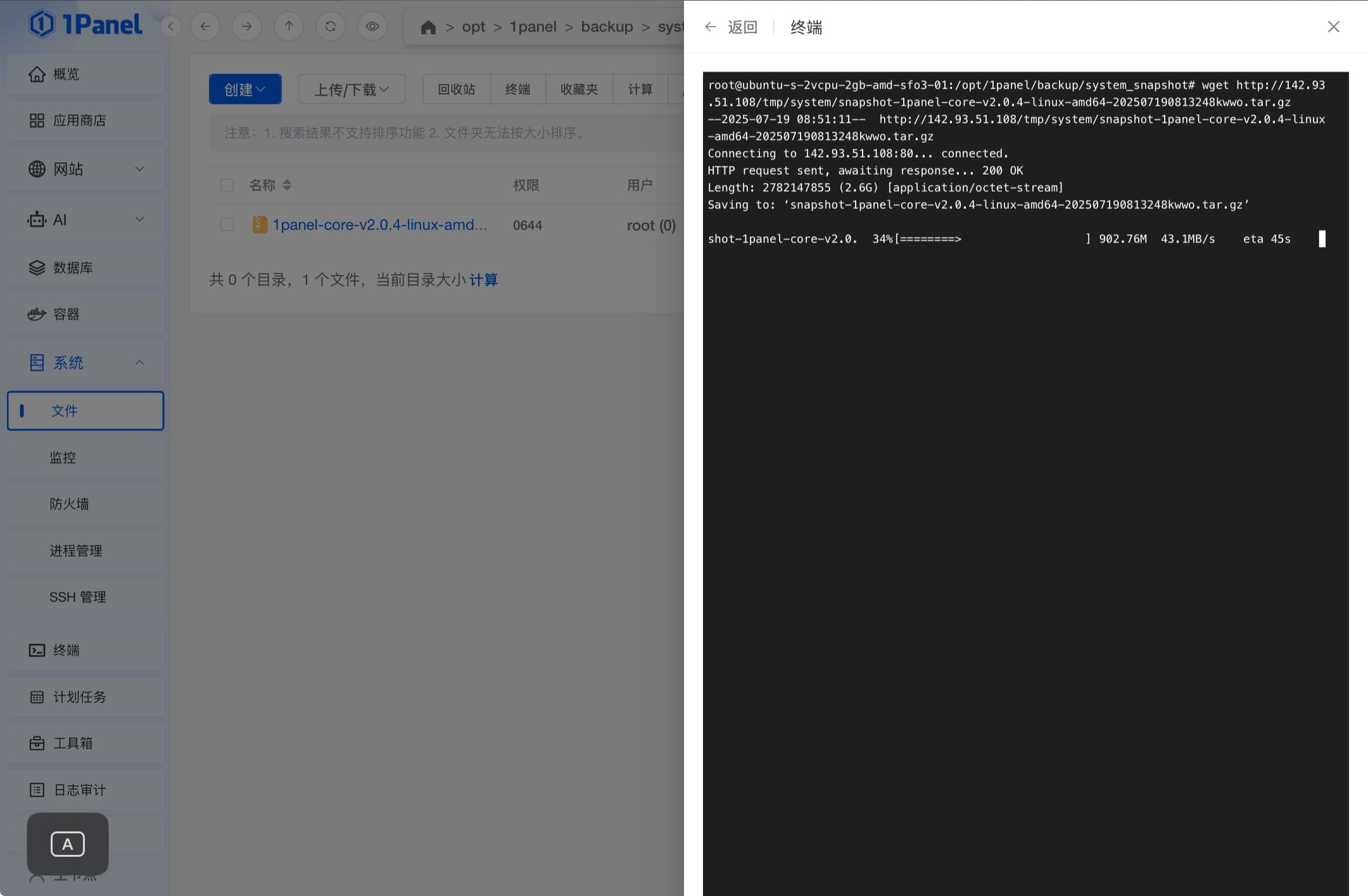1368x896 pixels.
Task: Click 计算 to calculate directory size
Action: (x=484, y=279)
